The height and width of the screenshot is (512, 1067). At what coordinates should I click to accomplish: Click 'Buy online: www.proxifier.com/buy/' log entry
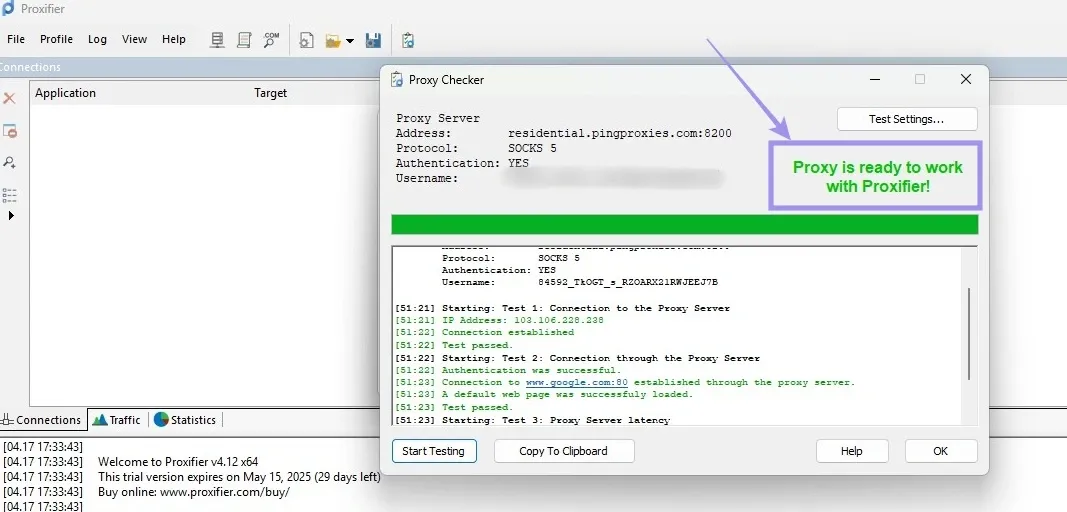tap(194, 492)
